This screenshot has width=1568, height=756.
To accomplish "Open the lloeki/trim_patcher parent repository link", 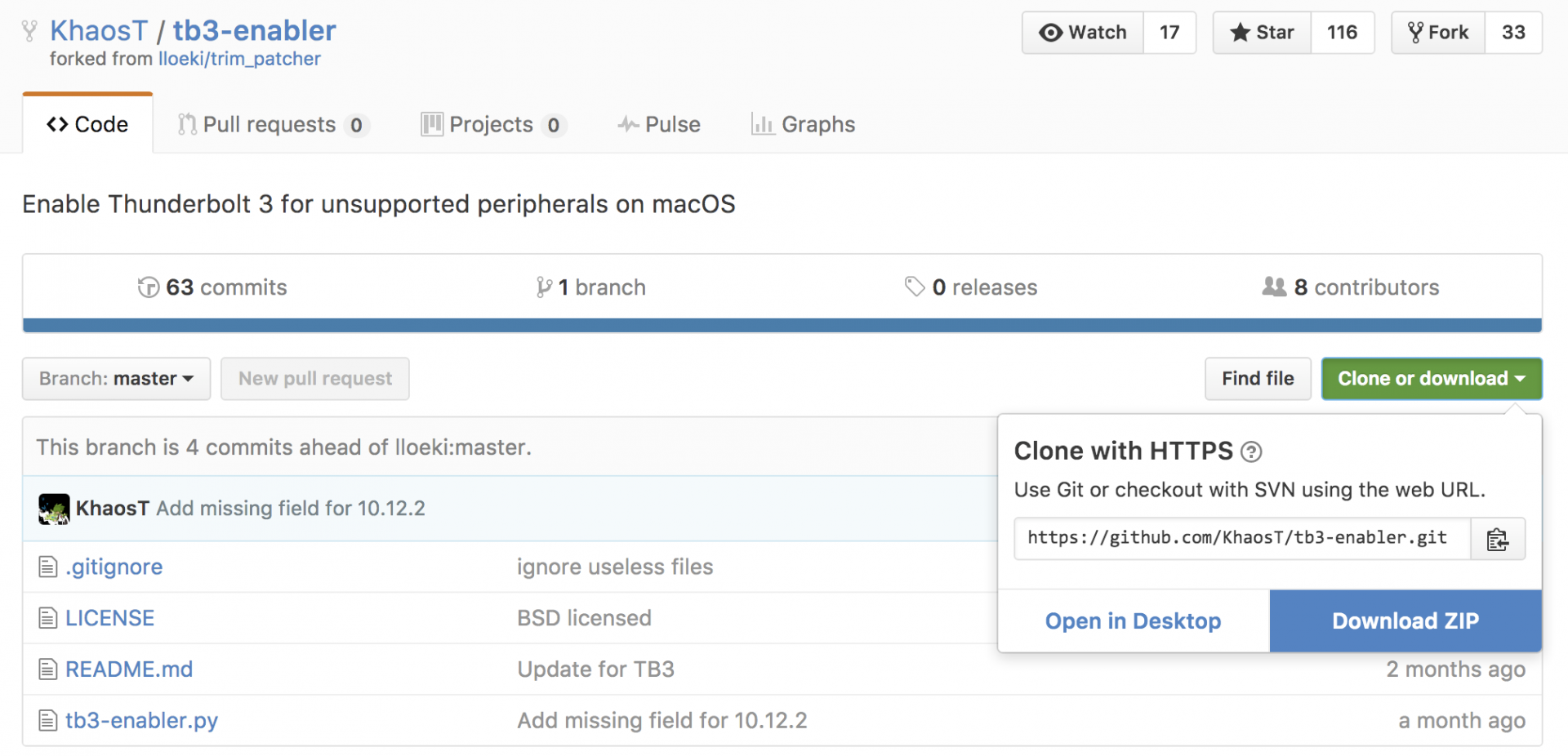I will tap(239, 59).
